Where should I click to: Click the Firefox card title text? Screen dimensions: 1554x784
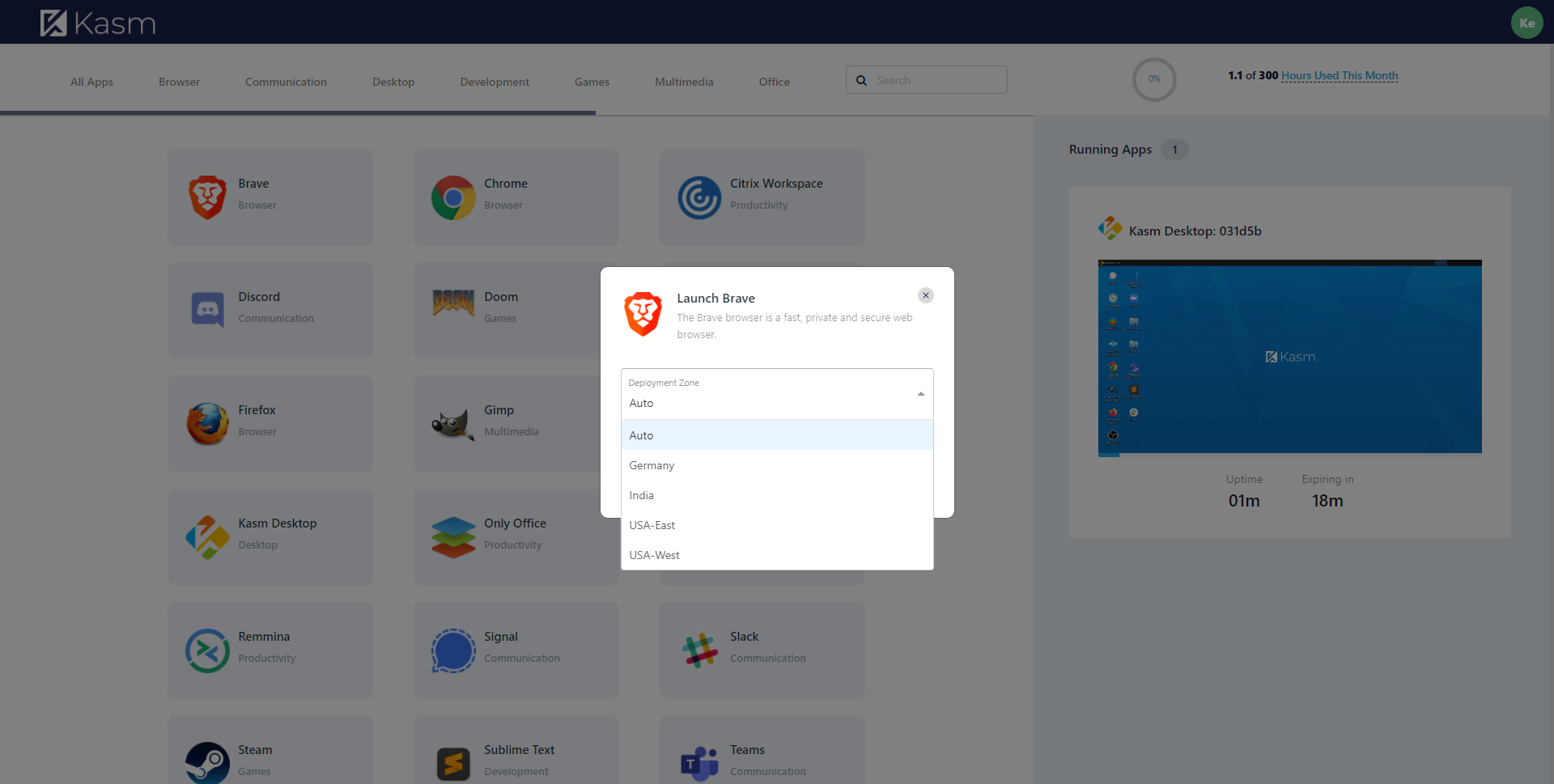point(257,410)
